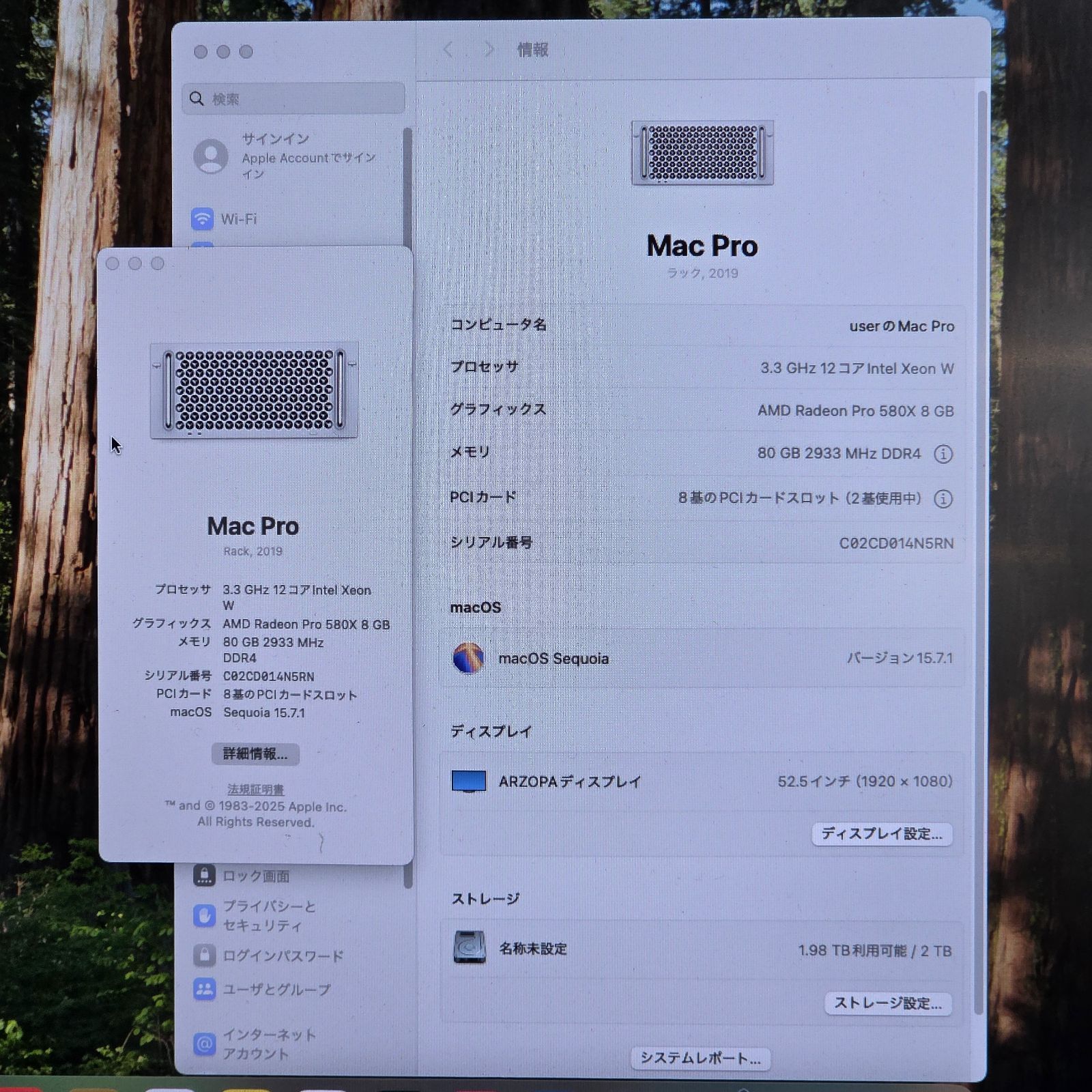
Task: Sign in with Apple Account avatar
Action: pos(211,156)
